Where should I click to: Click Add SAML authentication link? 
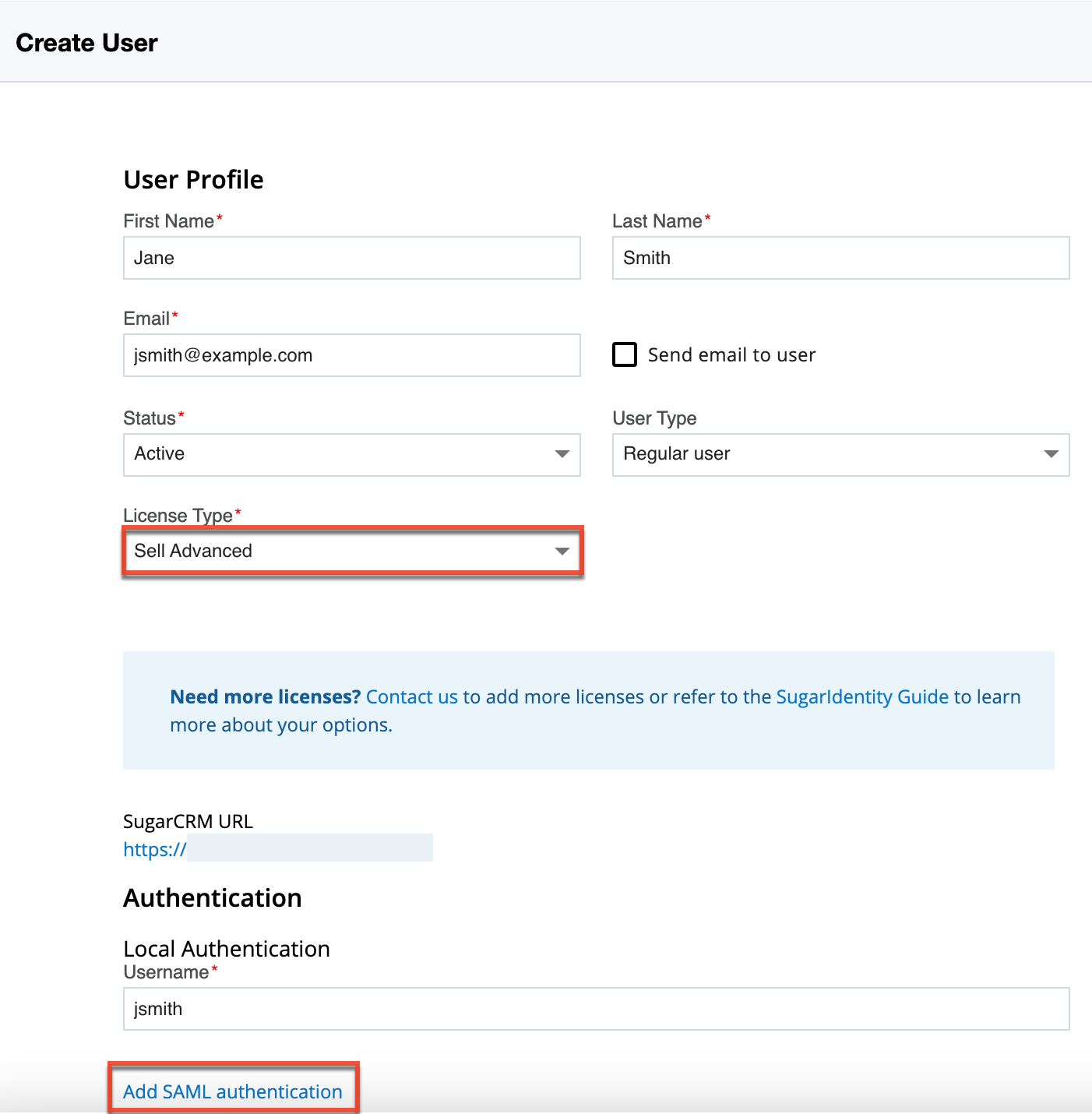click(233, 1091)
